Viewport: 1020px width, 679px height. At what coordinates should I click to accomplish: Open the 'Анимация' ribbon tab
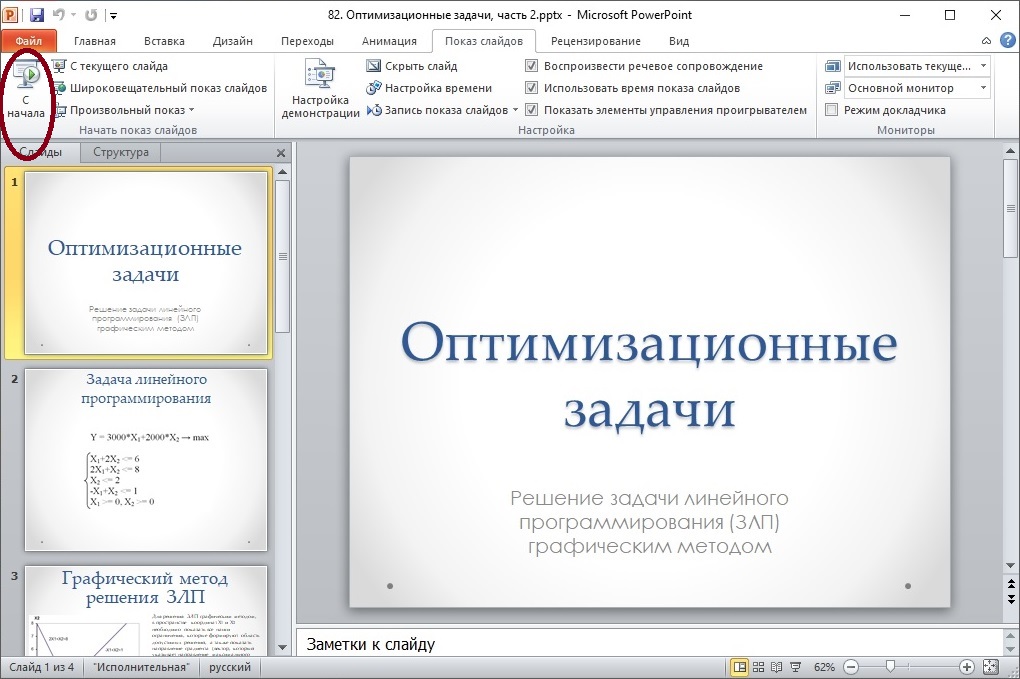click(x=389, y=41)
